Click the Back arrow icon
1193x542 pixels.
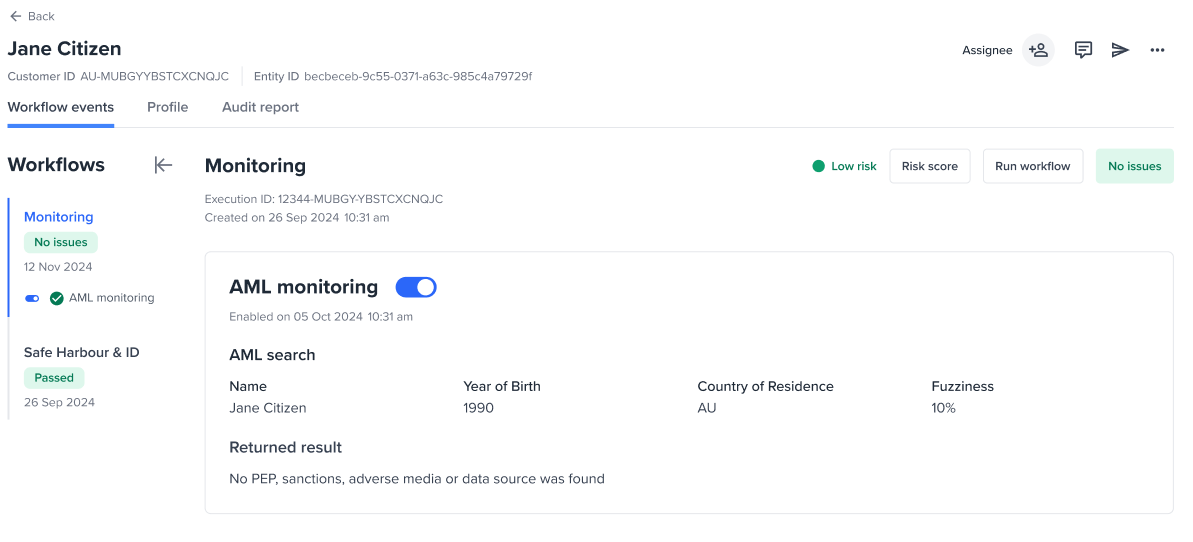point(15,16)
